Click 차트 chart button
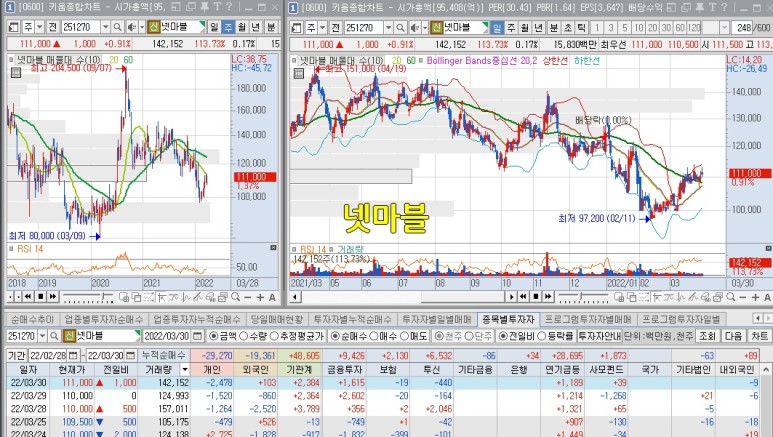773x437 pixels. 759,336
